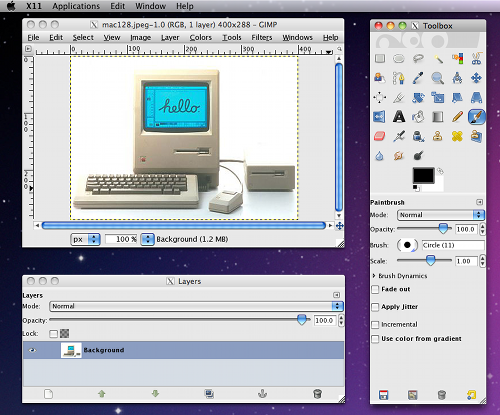Activate the Select by Color tool

pyautogui.click(x=457, y=59)
